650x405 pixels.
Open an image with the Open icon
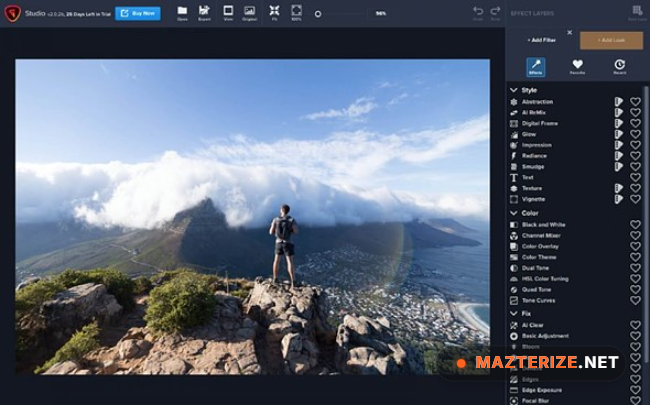coord(182,12)
